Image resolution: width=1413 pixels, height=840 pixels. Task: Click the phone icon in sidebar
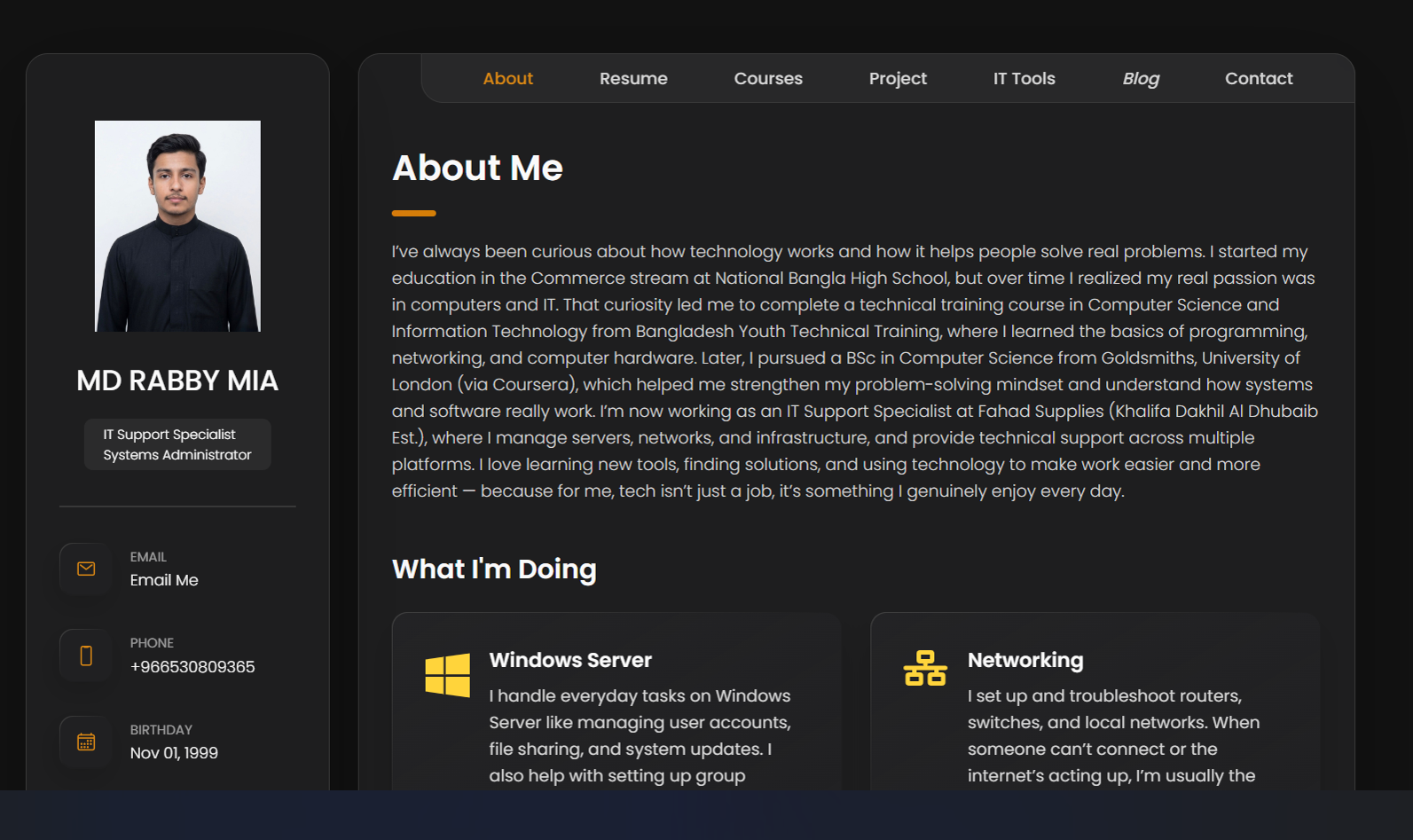pos(86,656)
